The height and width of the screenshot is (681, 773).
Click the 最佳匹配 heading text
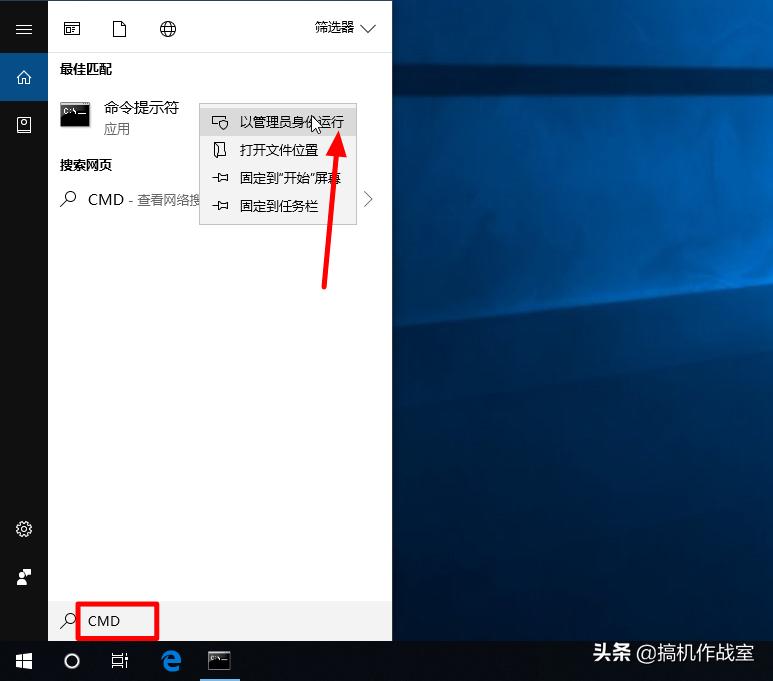pyautogui.click(x=86, y=69)
